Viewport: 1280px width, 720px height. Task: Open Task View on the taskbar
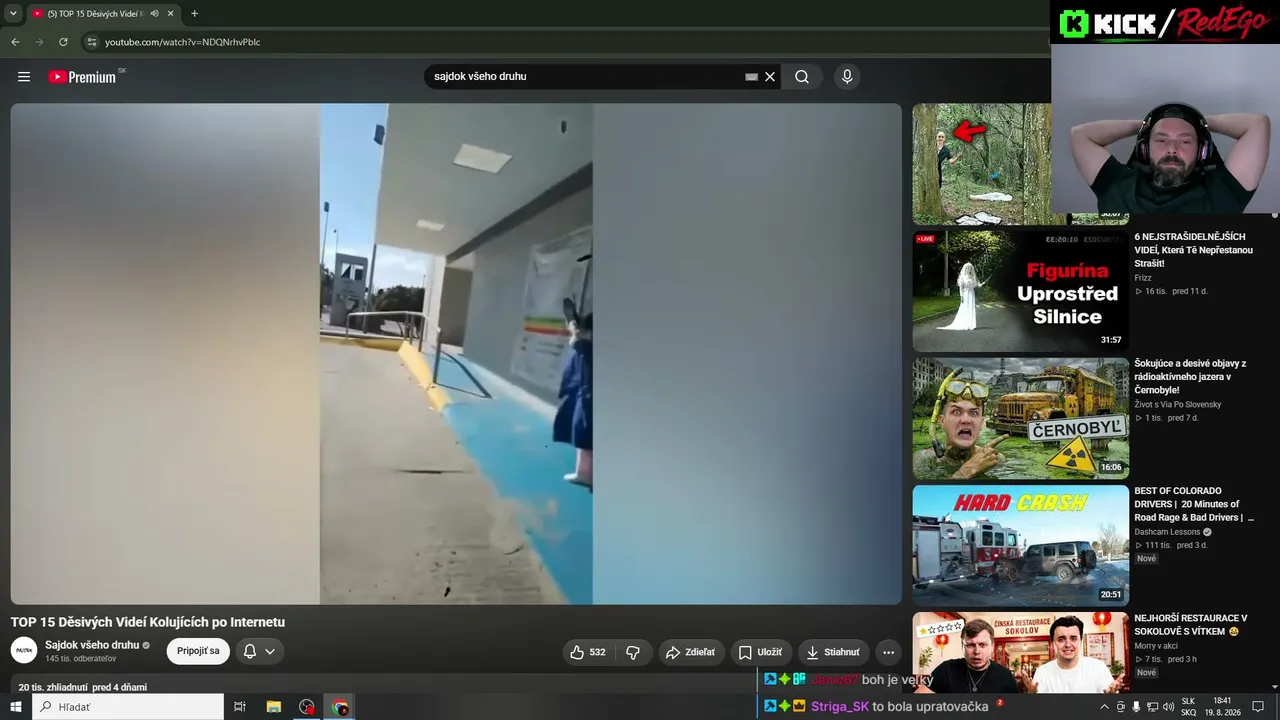tap(240, 707)
